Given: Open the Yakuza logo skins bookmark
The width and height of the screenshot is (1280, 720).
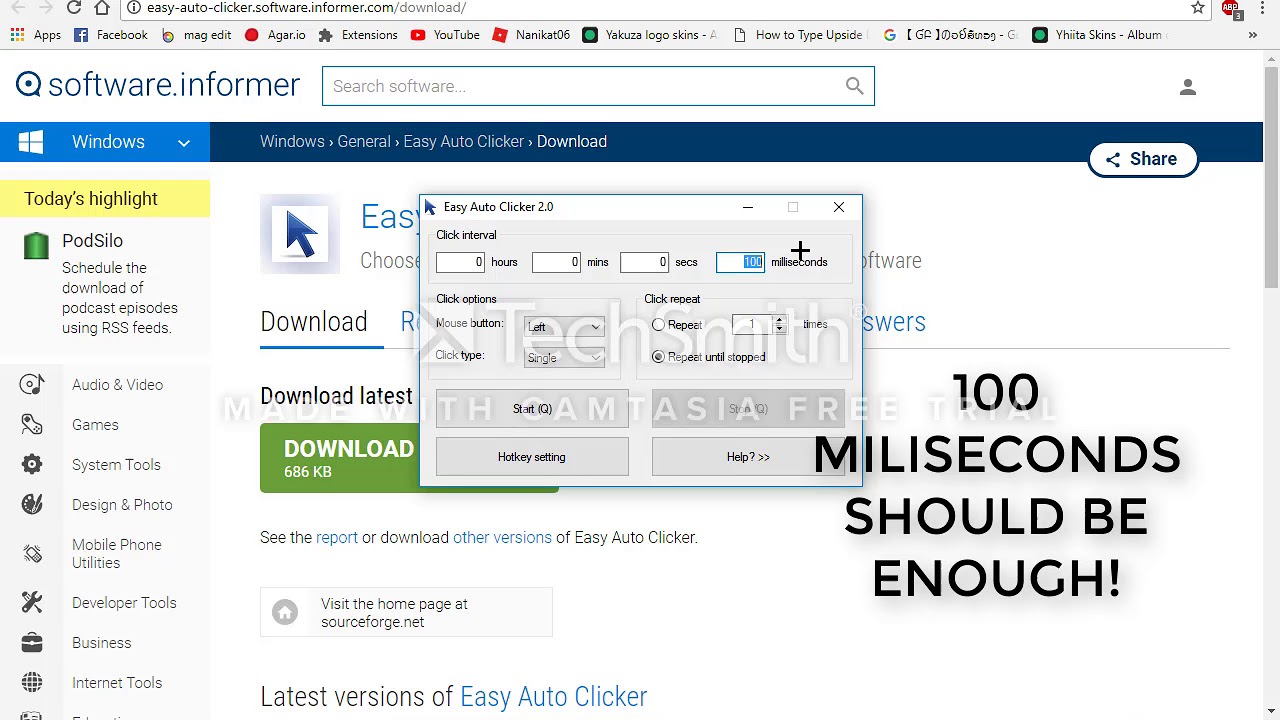Looking at the screenshot, I should click(x=650, y=35).
